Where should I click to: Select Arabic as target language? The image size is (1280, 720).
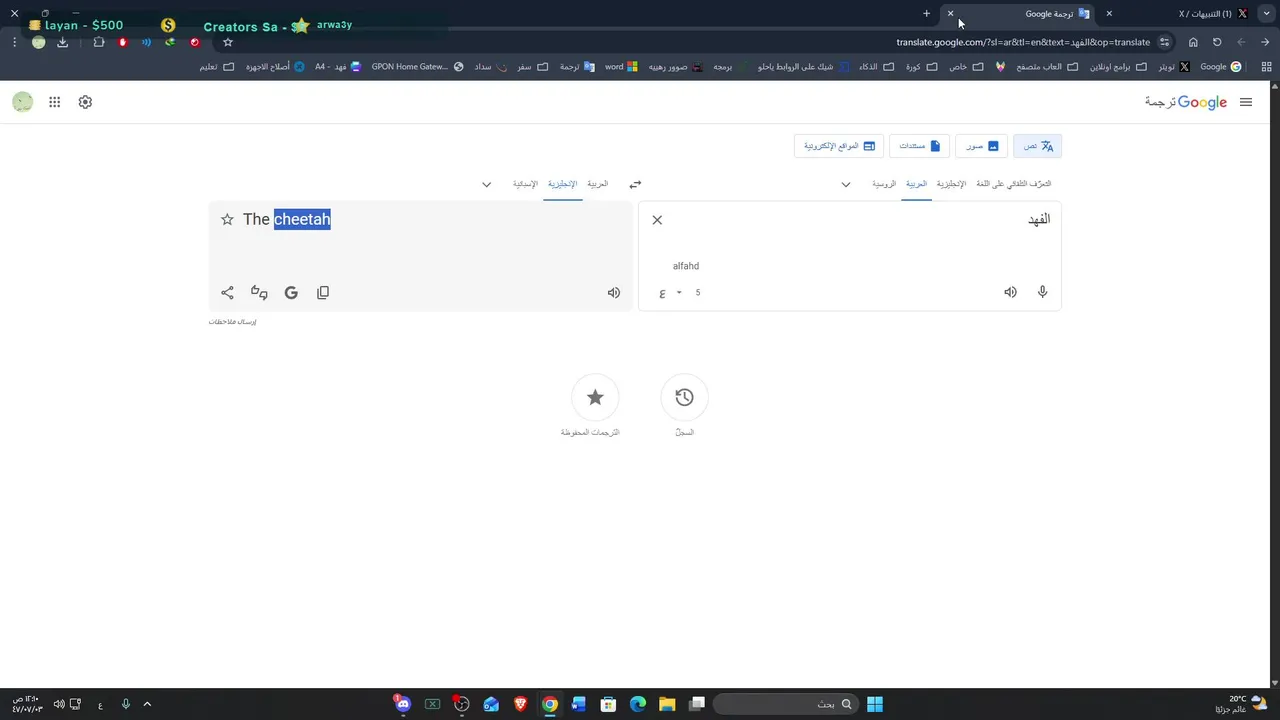597,184
